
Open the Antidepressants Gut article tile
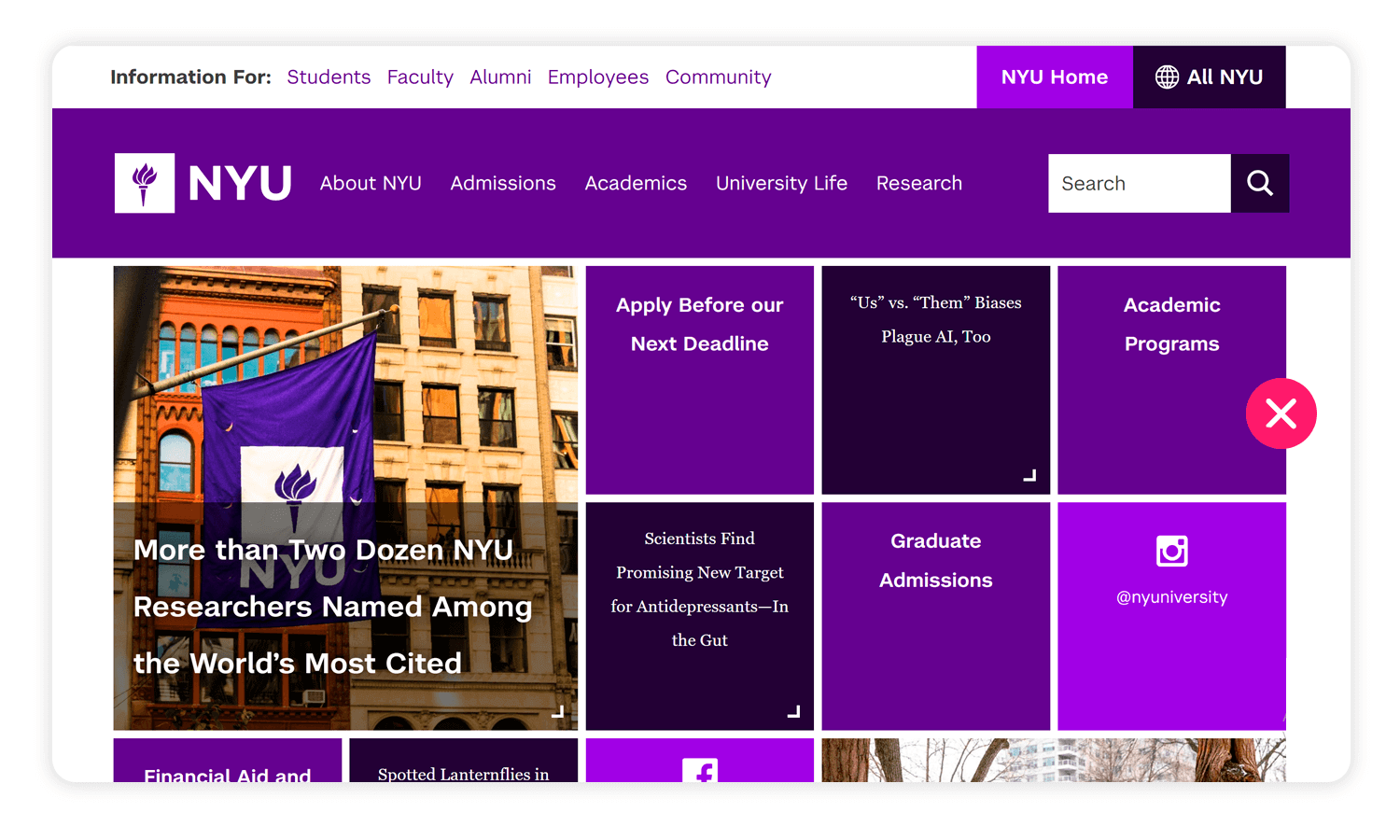[700, 616]
